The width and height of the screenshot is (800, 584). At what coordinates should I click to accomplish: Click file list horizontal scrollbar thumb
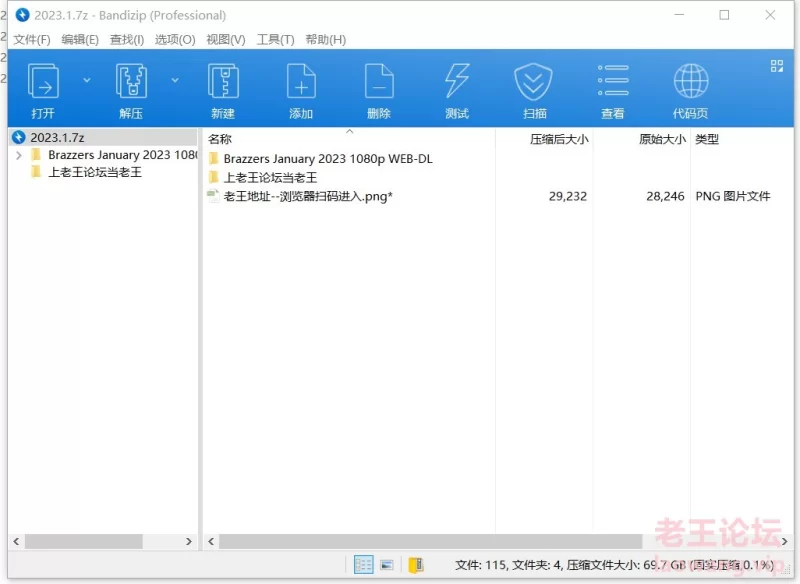click(431, 541)
